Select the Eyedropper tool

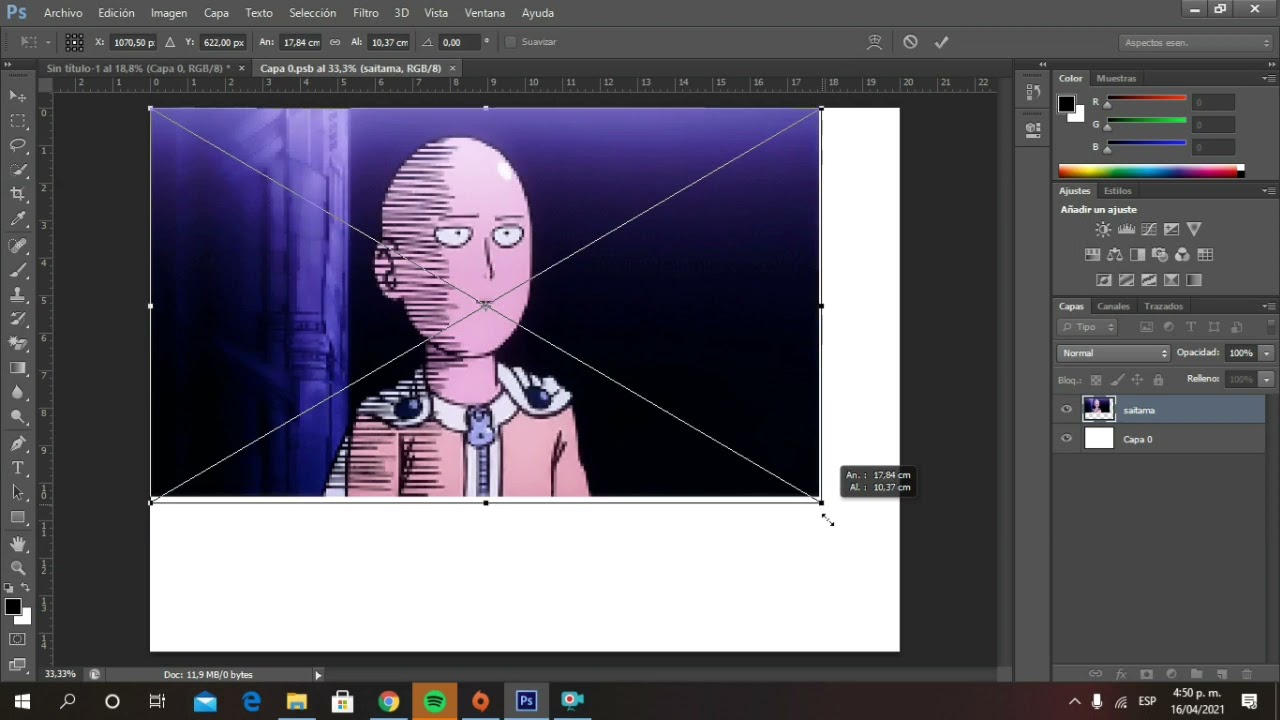[x=18, y=219]
